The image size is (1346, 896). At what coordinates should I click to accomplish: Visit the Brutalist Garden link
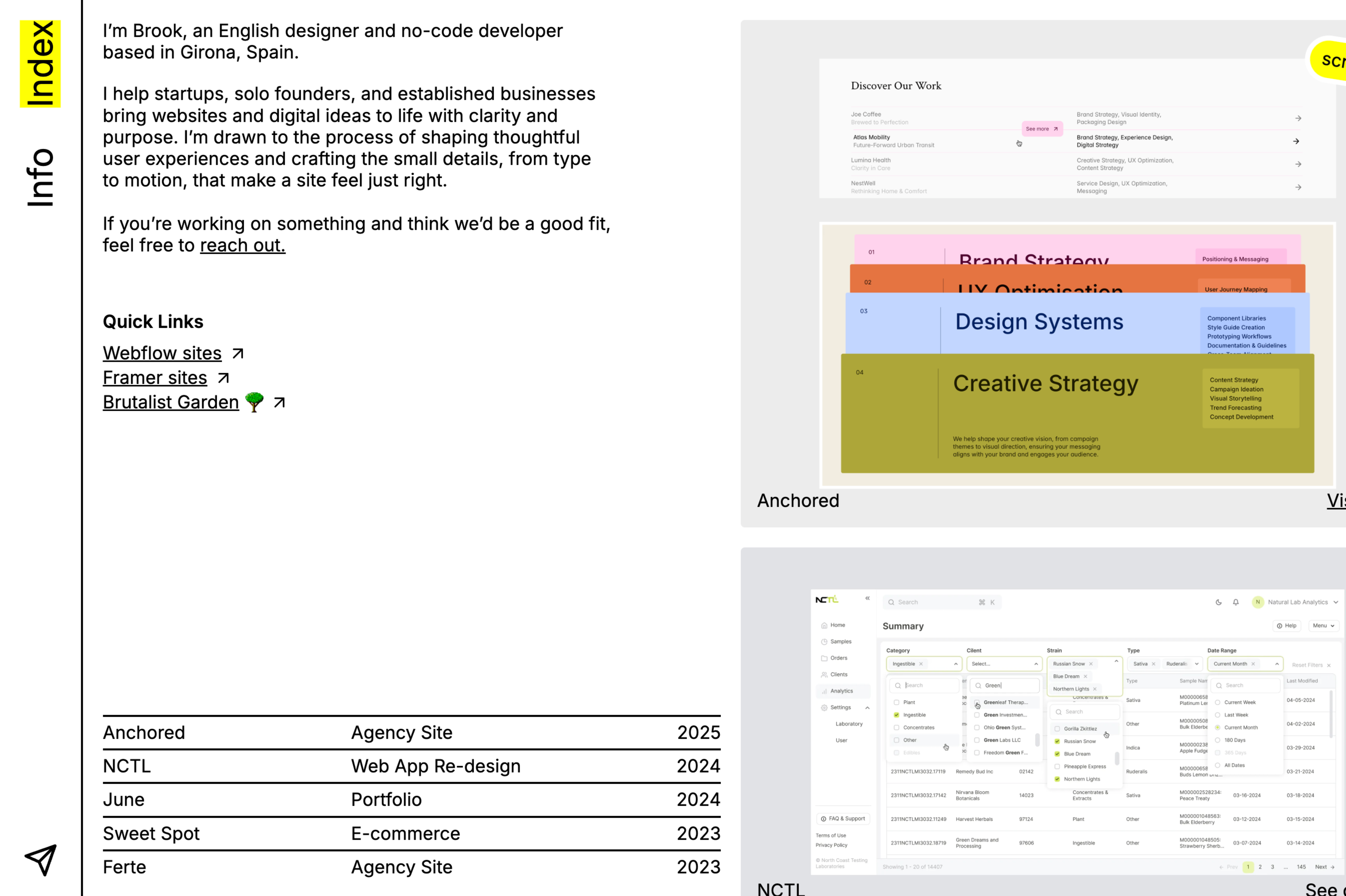pyautogui.click(x=171, y=403)
